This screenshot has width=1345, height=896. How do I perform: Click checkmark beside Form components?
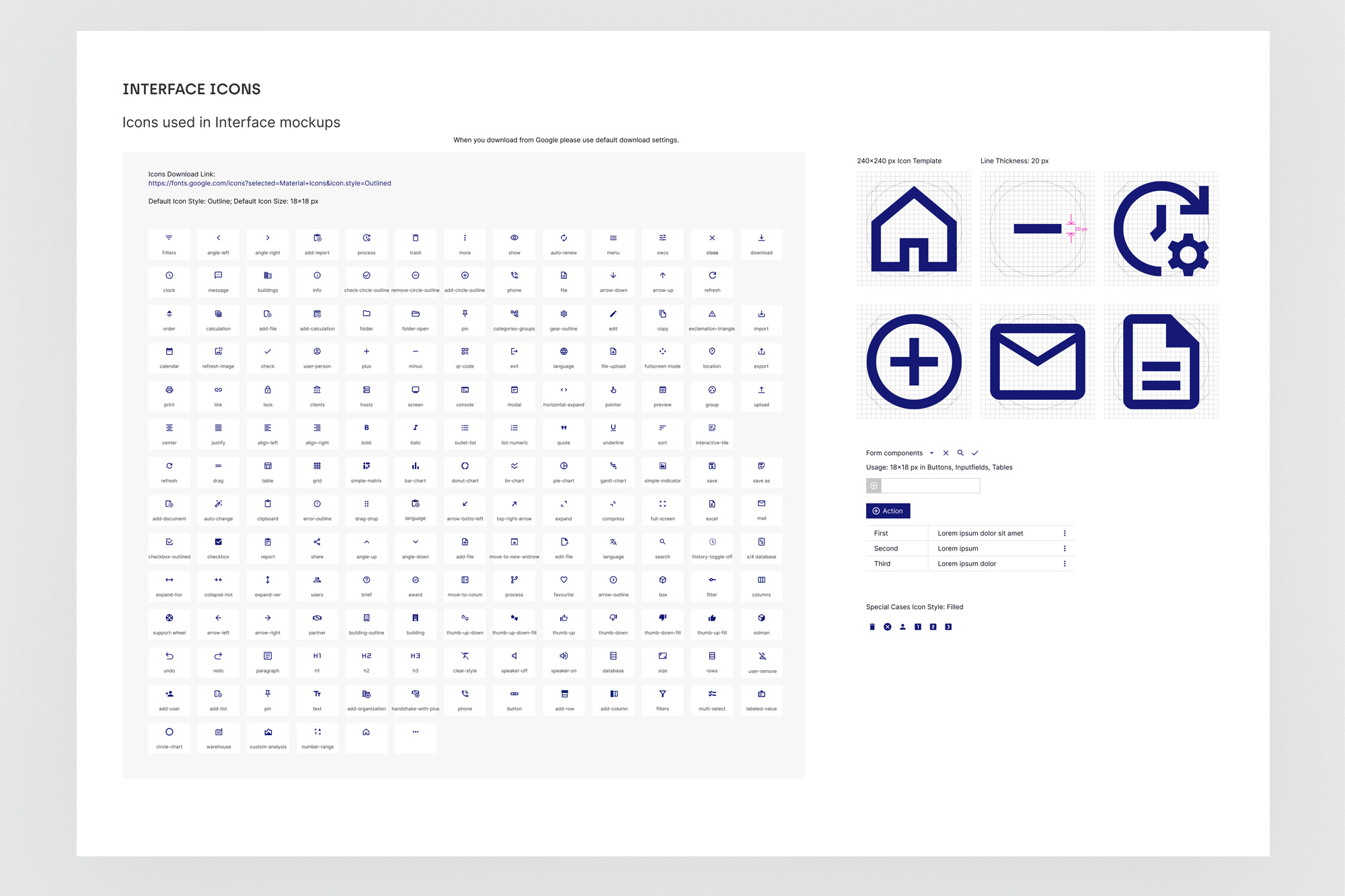click(x=974, y=453)
